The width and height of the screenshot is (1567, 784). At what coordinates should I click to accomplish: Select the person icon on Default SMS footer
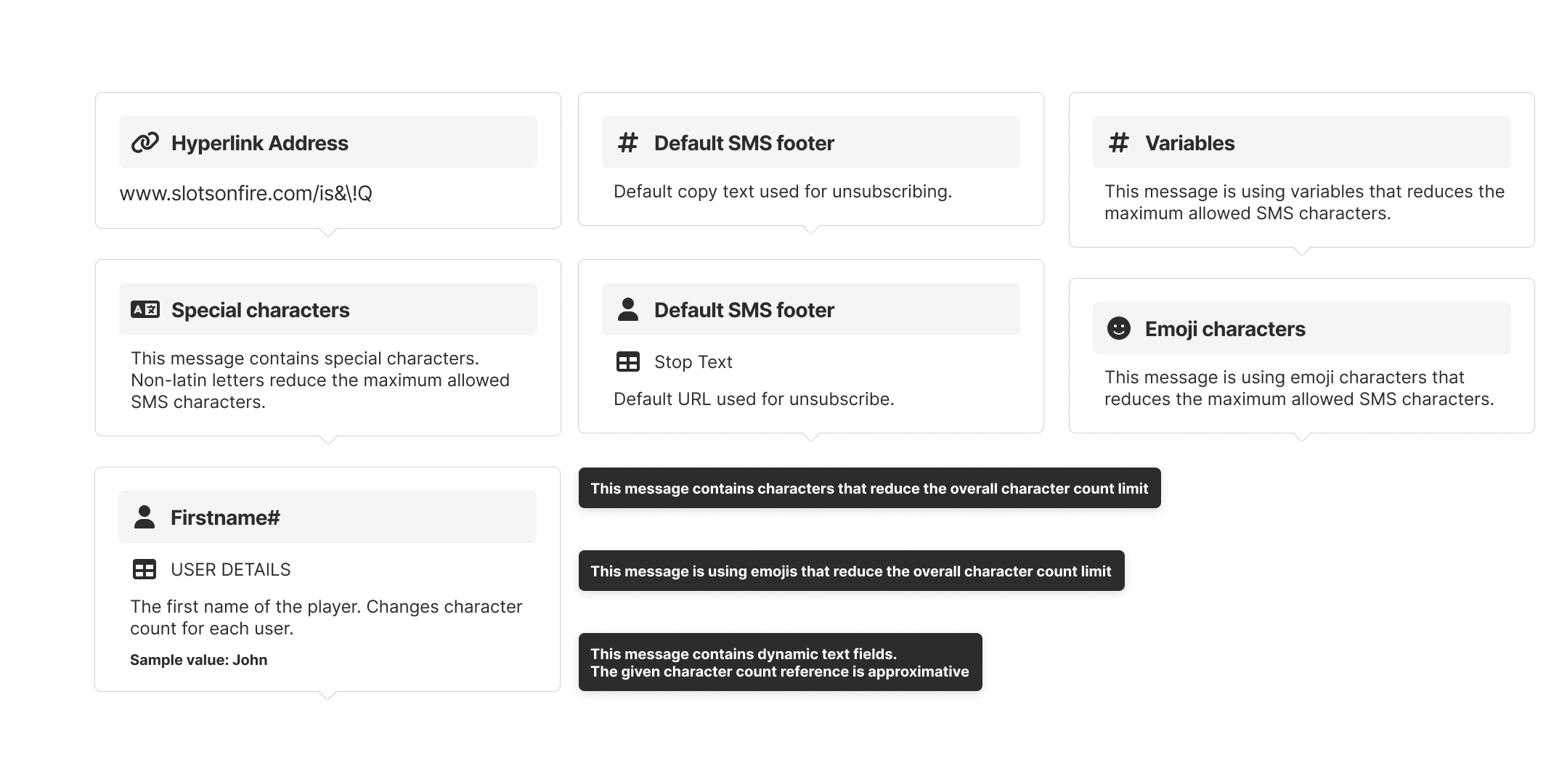click(x=629, y=309)
